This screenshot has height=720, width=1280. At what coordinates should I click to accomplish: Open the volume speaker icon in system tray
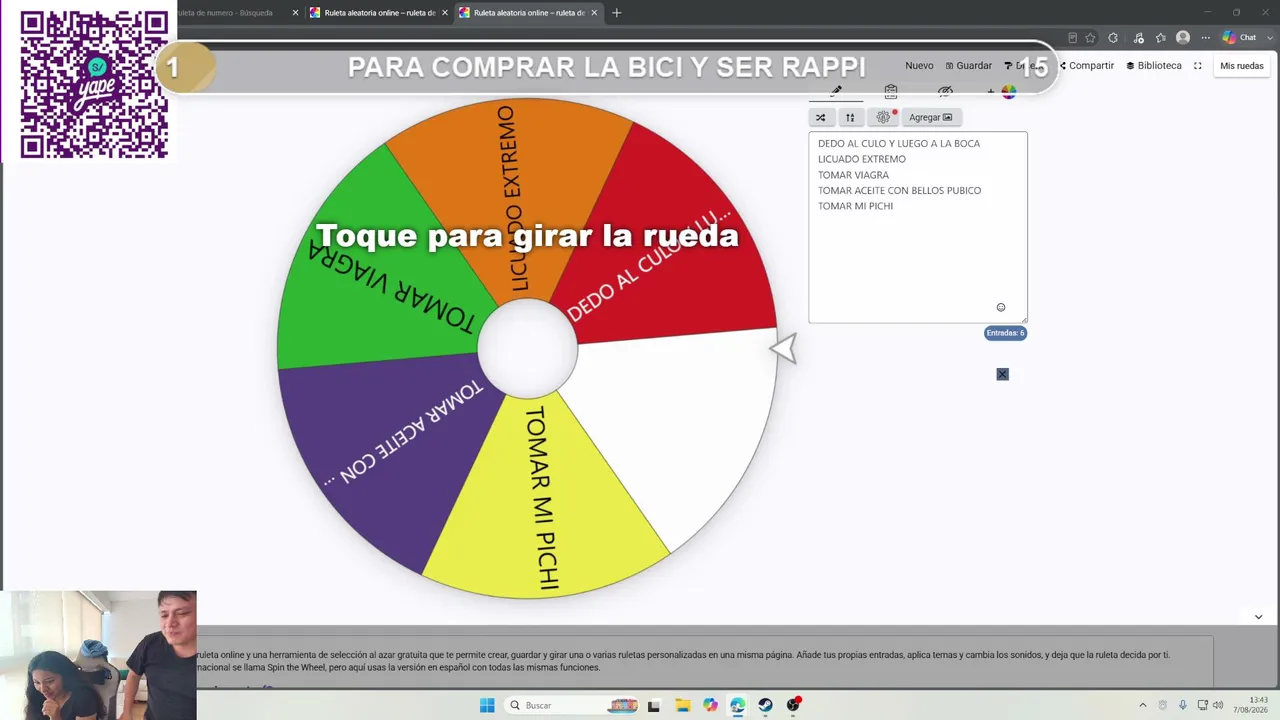click(x=1218, y=705)
